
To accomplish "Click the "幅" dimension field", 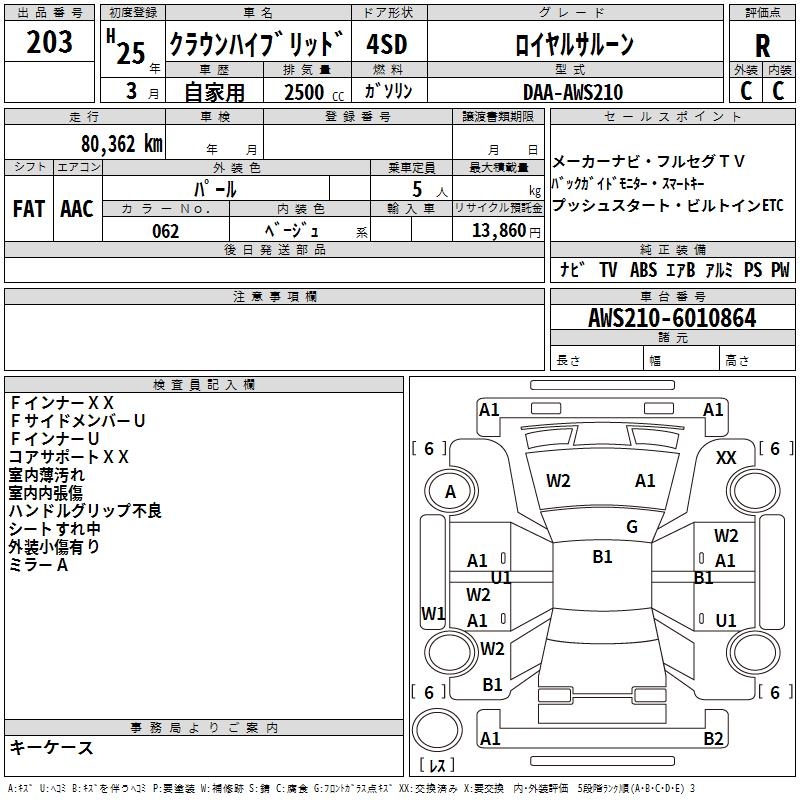I will click(x=682, y=360).
